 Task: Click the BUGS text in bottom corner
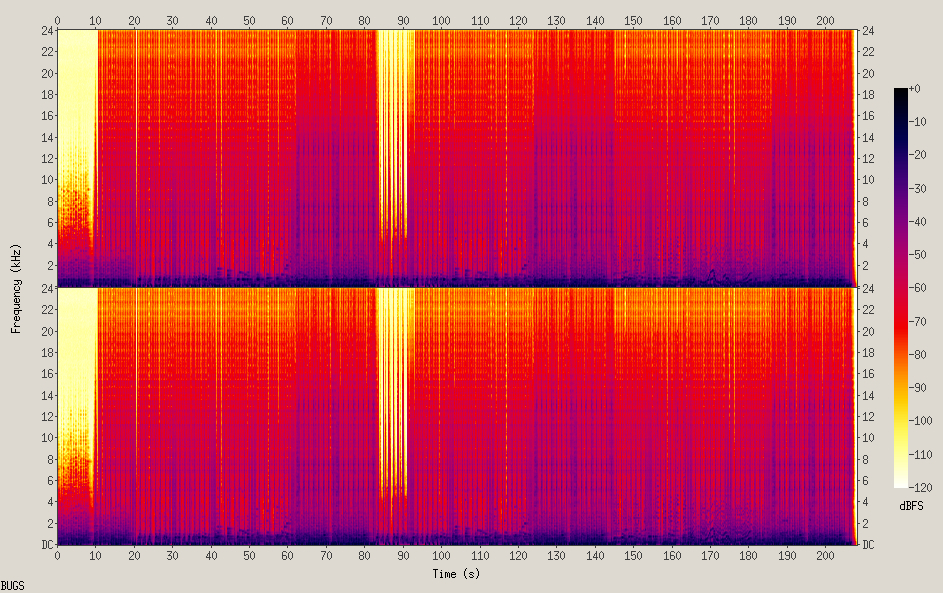13,586
